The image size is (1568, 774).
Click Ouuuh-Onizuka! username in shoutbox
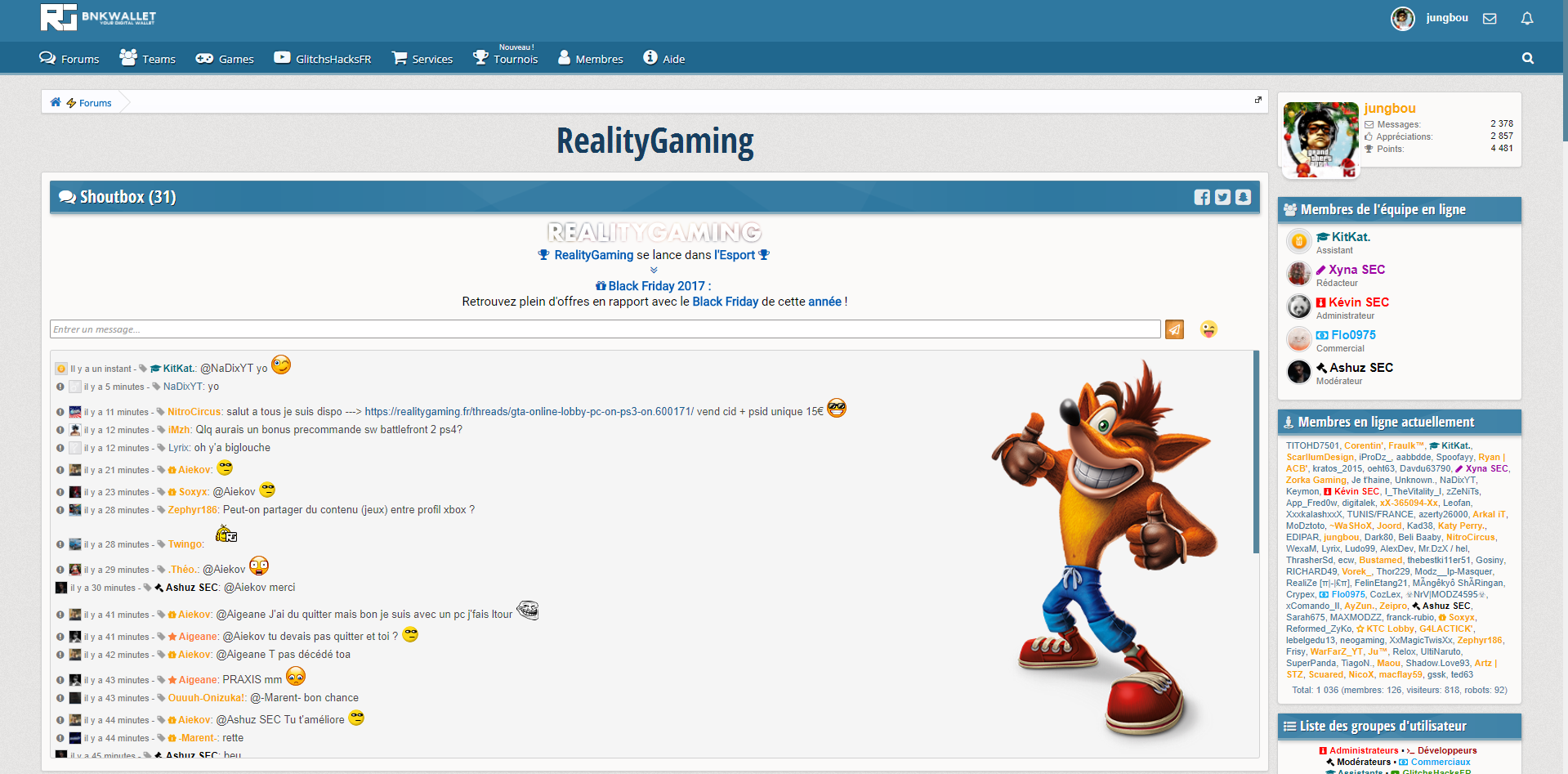(207, 698)
